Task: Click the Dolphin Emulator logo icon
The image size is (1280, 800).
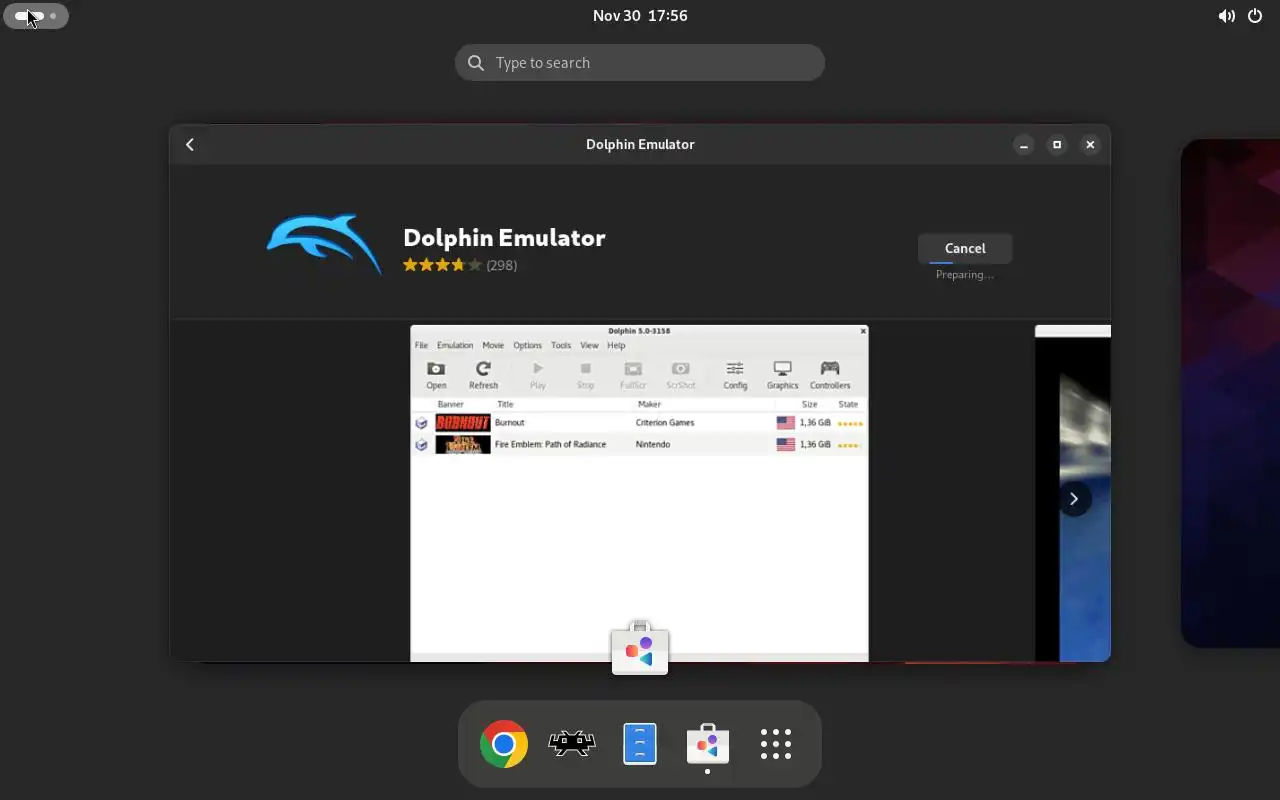Action: click(x=325, y=244)
